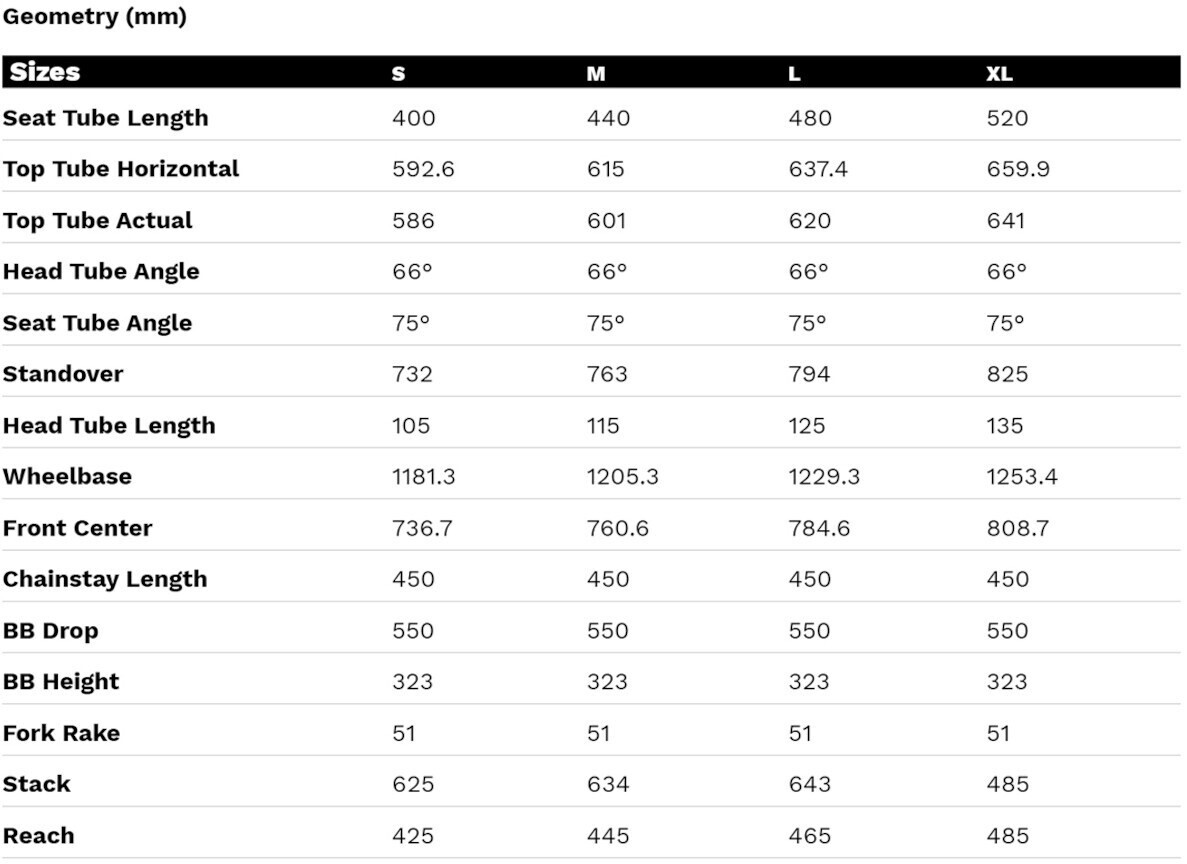The height and width of the screenshot is (864, 1187).
Task: Click the Wheelbase value 1181.3
Action: 423,477
